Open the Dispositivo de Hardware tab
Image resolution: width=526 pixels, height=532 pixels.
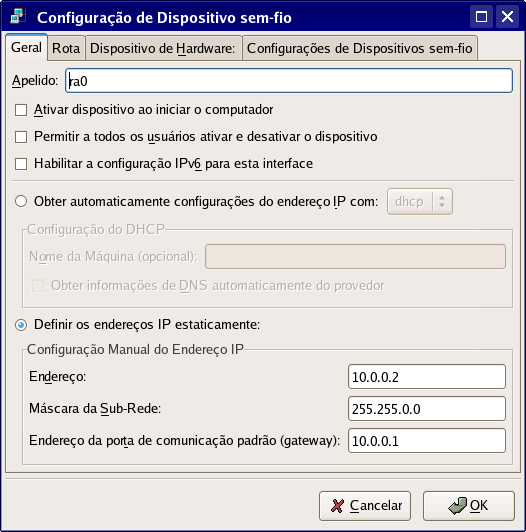tap(163, 48)
